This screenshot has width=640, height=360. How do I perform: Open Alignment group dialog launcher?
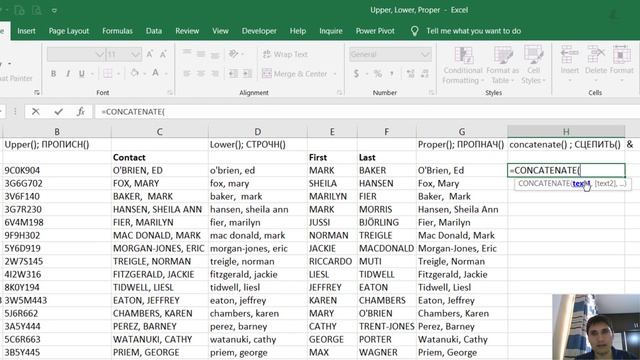point(339,93)
